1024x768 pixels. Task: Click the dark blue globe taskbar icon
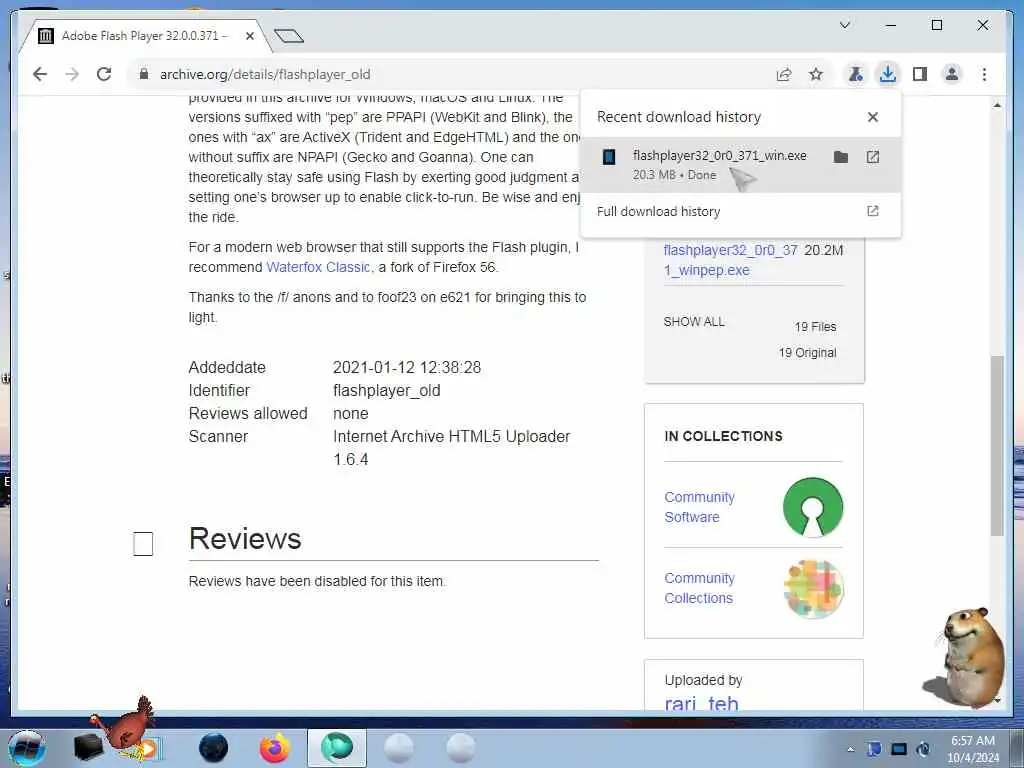(214, 748)
